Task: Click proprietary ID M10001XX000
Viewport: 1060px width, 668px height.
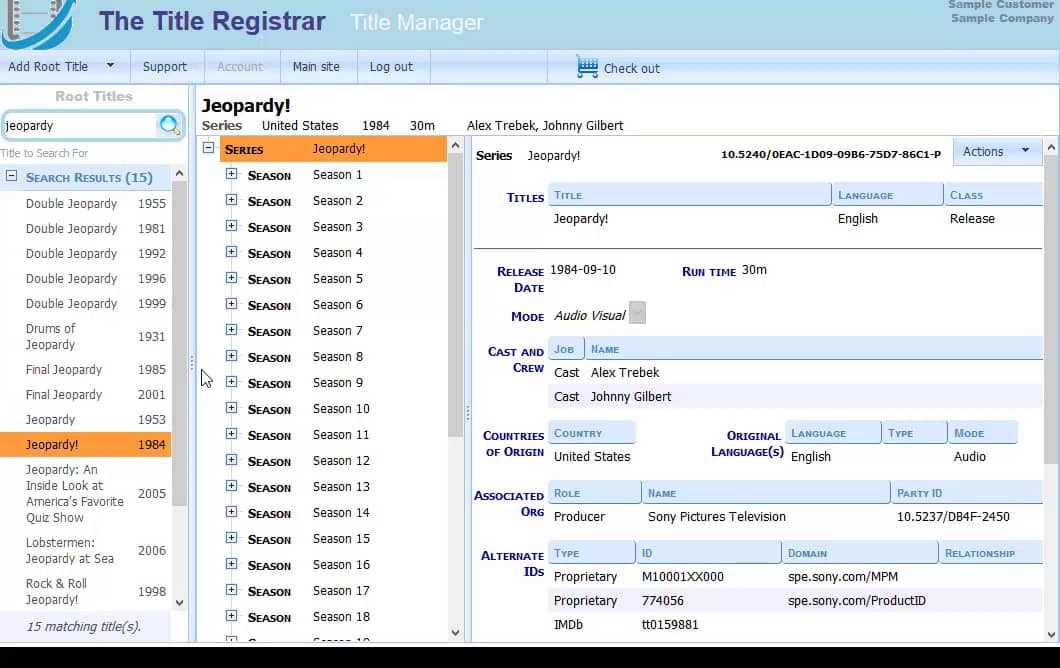Action: (683, 577)
